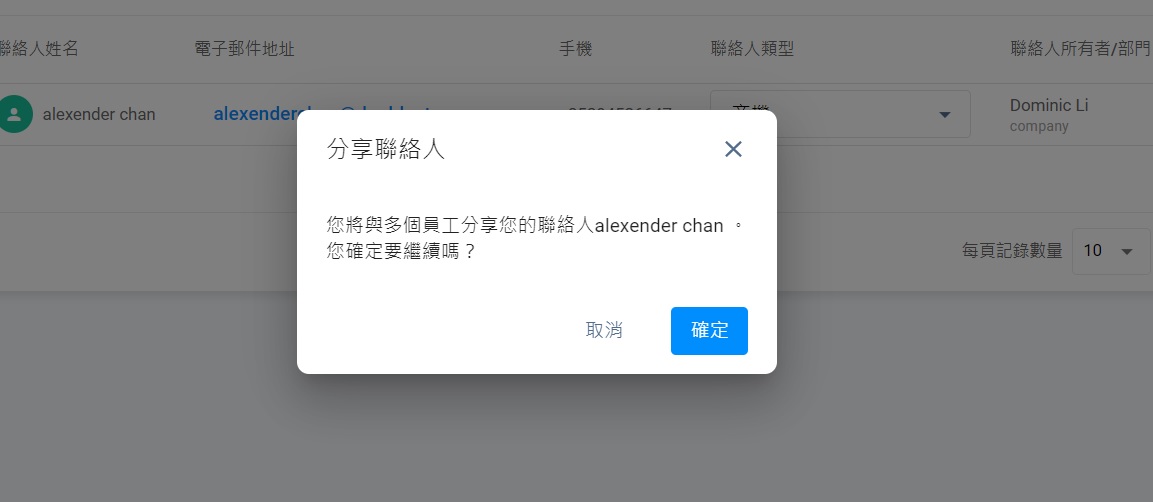Click the 手機 column header

pos(576,49)
